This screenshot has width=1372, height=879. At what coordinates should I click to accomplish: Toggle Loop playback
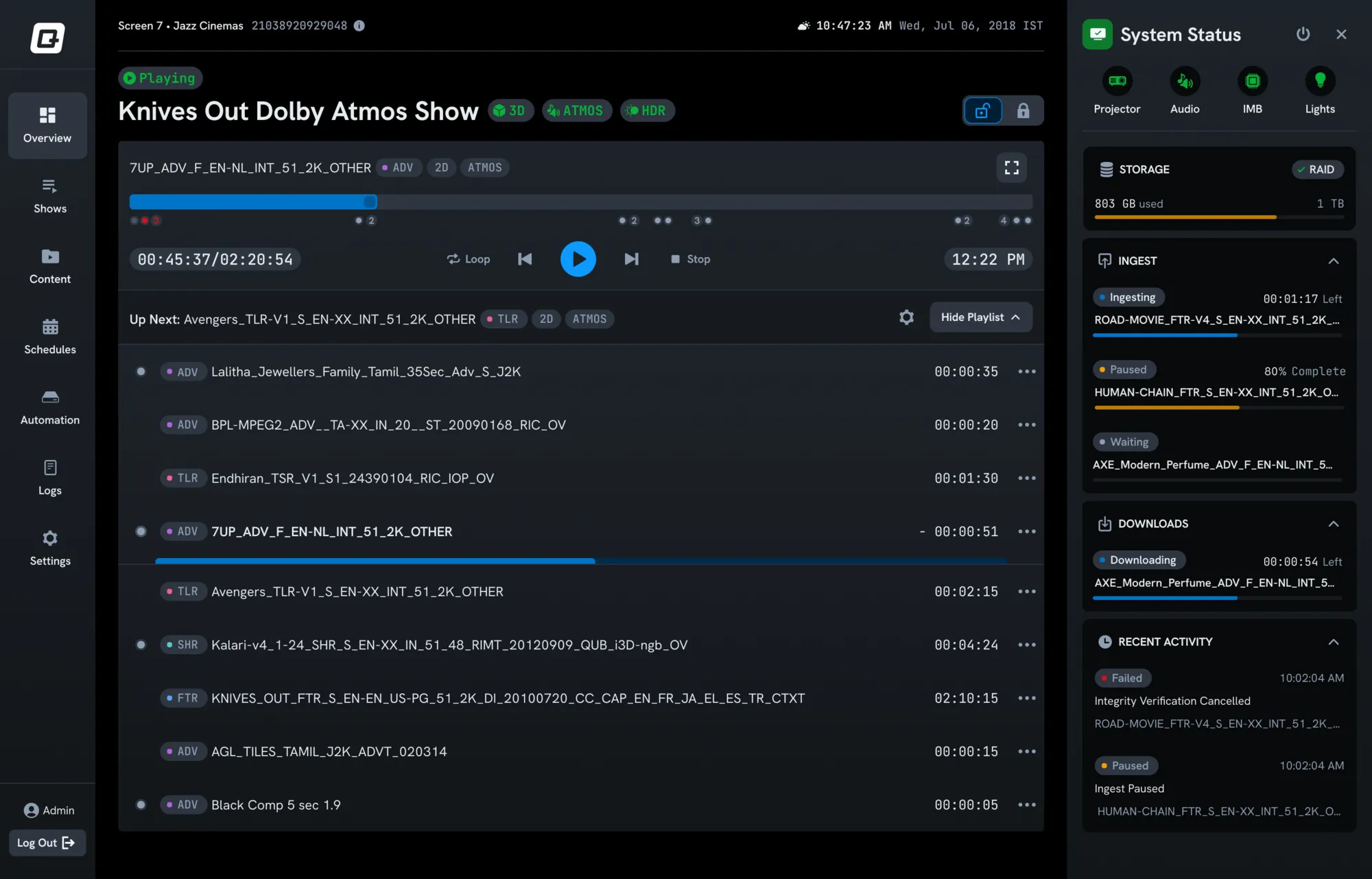(469, 258)
